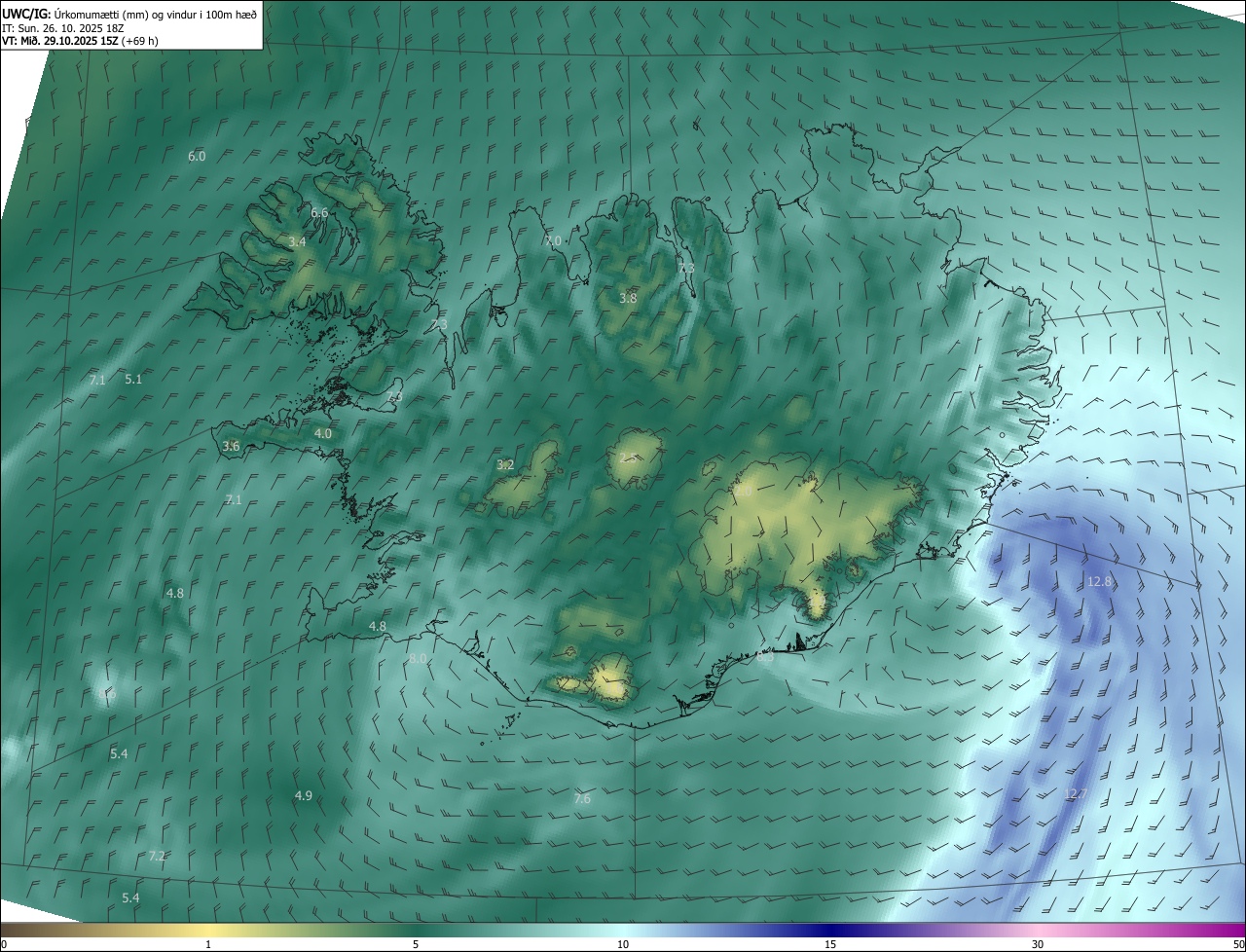
Task: Click the 30 tick on the color scale
Action: (x=1038, y=944)
